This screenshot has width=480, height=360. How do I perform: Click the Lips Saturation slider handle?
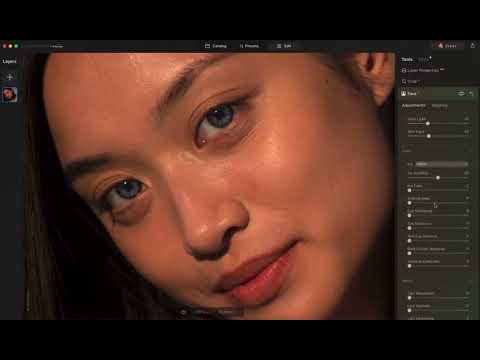tap(410, 298)
